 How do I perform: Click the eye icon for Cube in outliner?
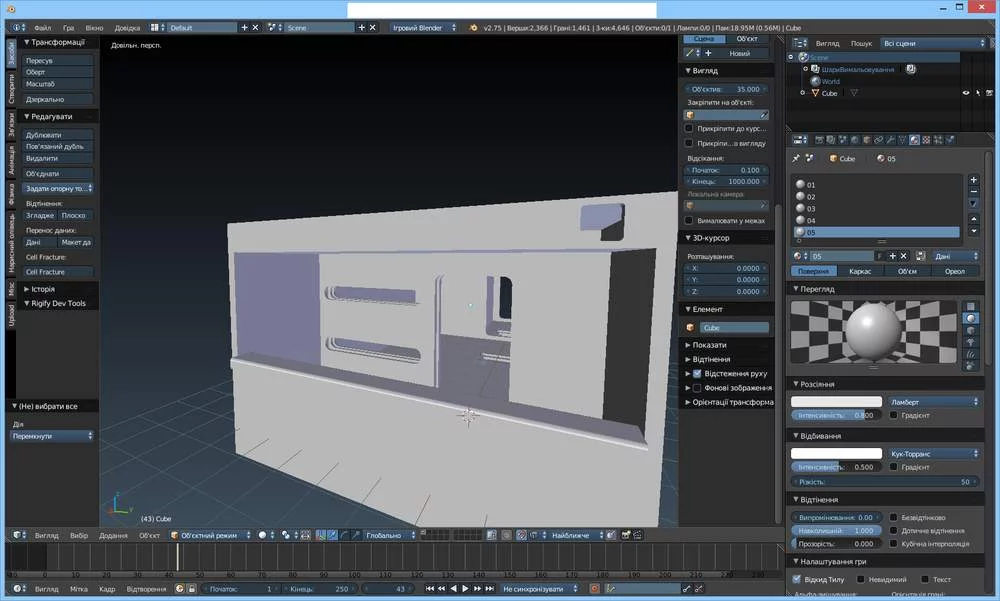(x=966, y=93)
